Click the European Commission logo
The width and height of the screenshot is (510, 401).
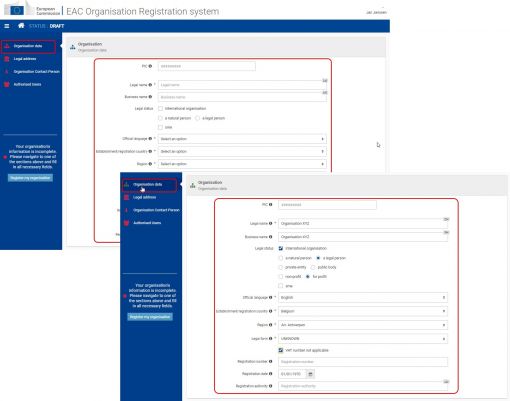pyautogui.click(x=32, y=9)
